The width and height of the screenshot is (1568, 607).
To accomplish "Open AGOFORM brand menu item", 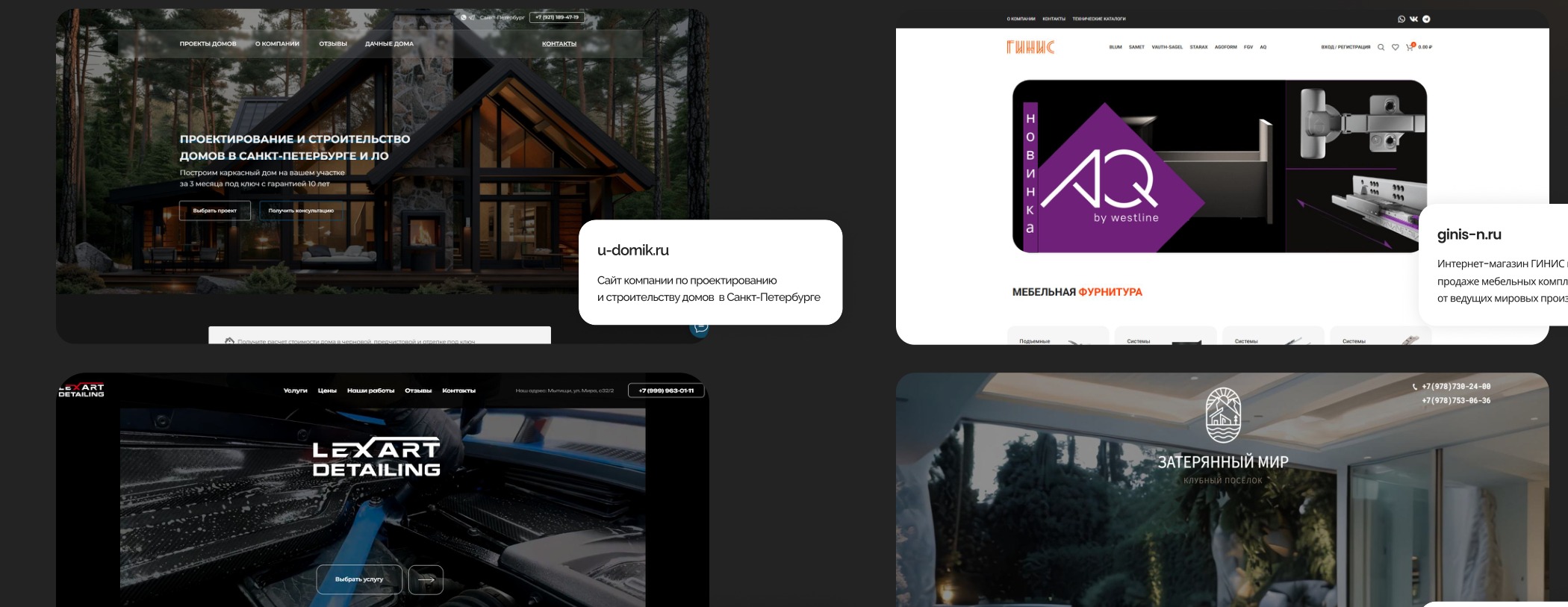I will coord(1226,47).
